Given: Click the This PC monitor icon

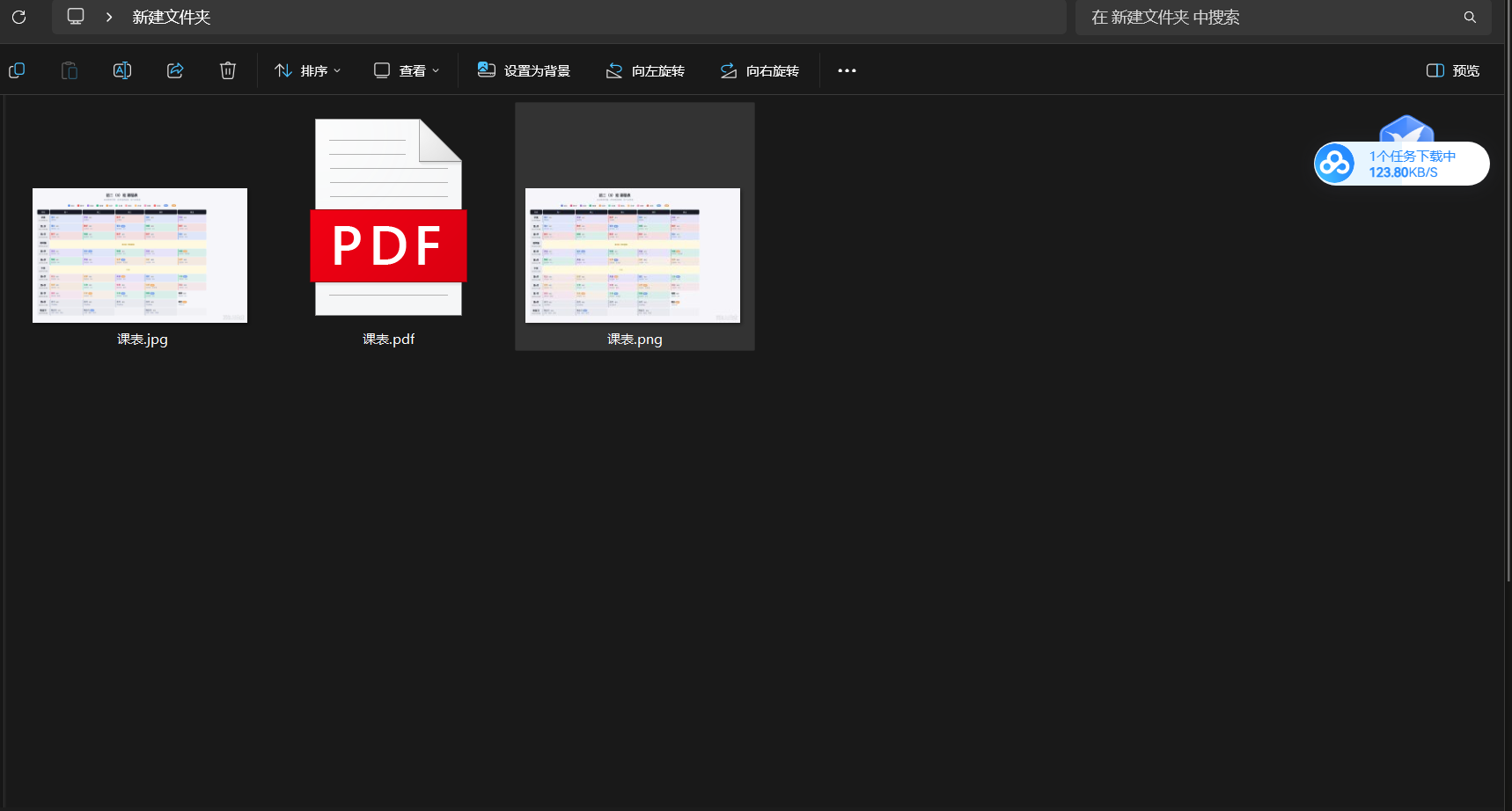Looking at the screenshot, I should (76, 17).
